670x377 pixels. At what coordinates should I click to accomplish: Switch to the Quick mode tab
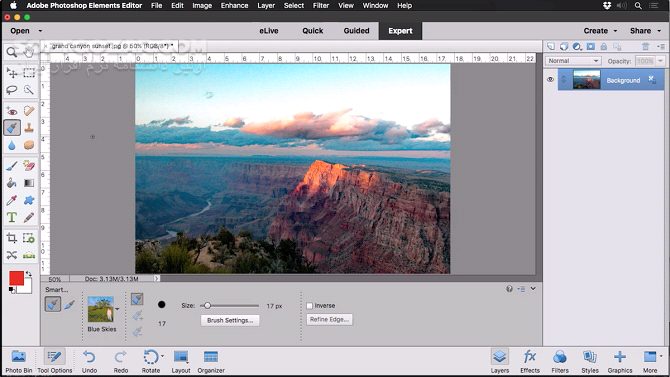pos(313,31)
